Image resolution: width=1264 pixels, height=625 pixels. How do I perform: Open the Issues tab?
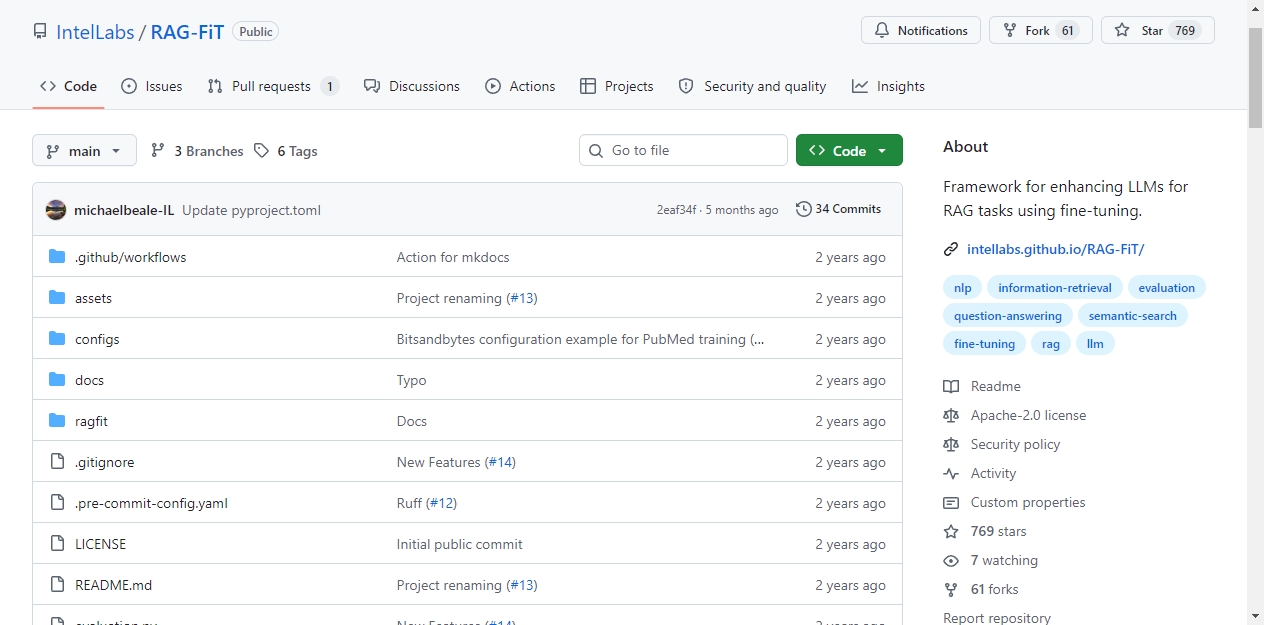(152, 86)
